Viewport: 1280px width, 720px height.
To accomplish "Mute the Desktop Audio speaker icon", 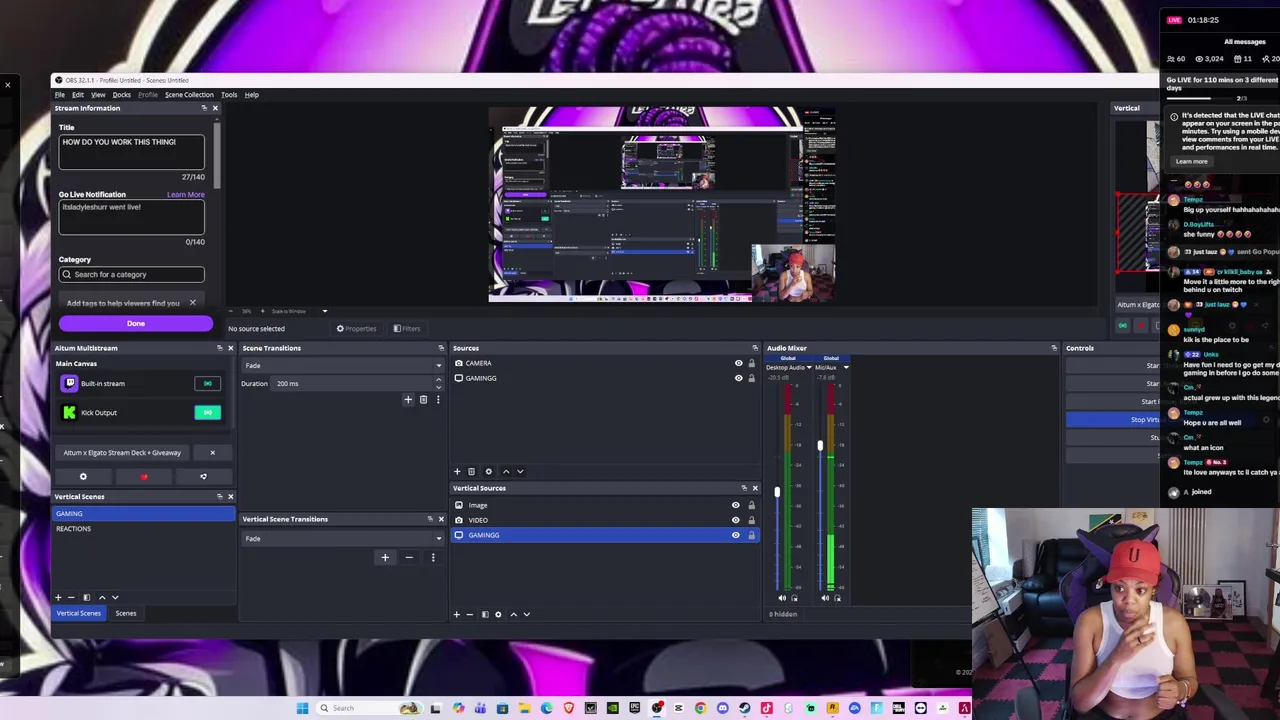I will click(x=782, y=598).
